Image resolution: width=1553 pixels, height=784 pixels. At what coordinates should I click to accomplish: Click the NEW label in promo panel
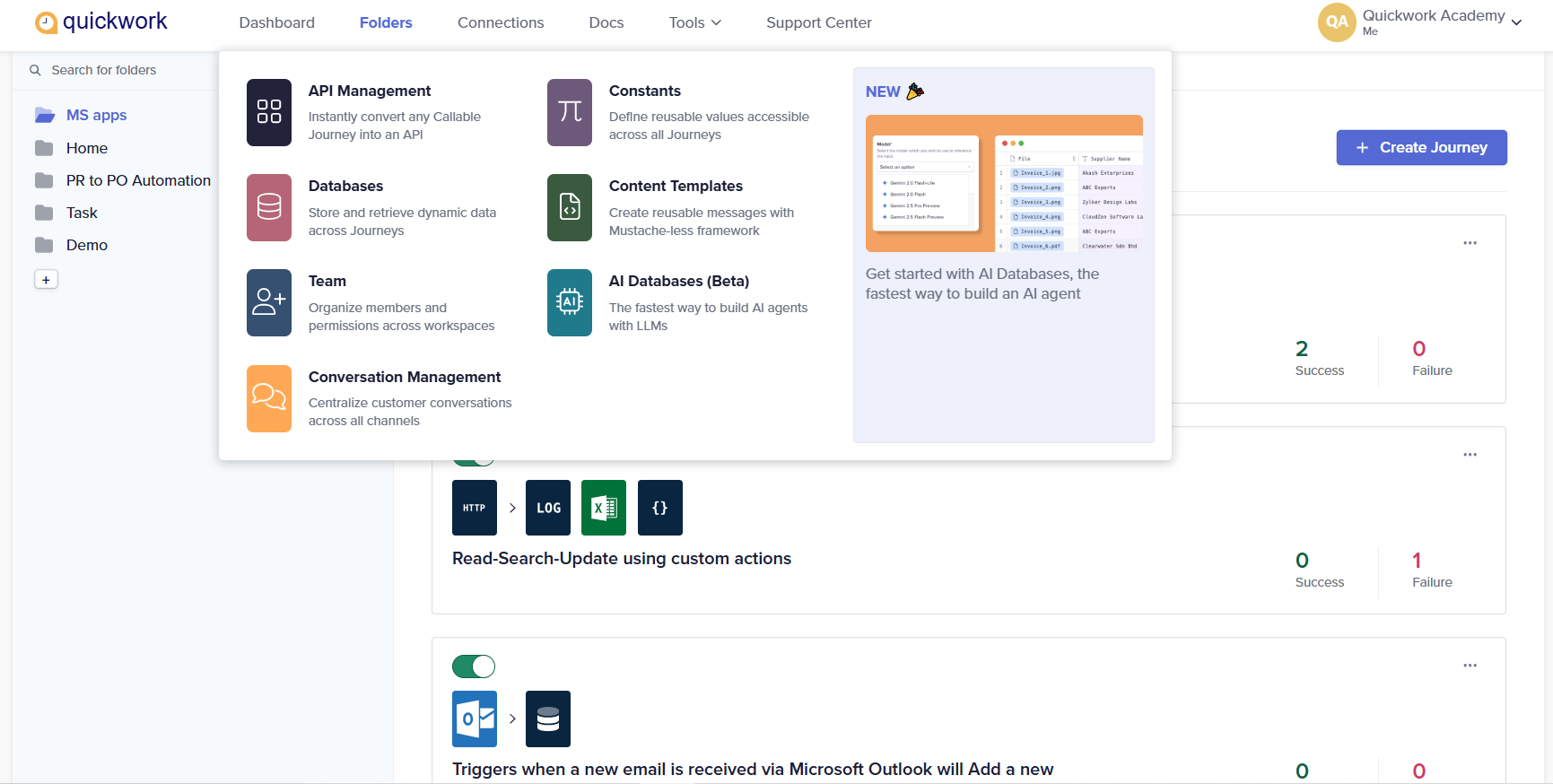(883, 91)
